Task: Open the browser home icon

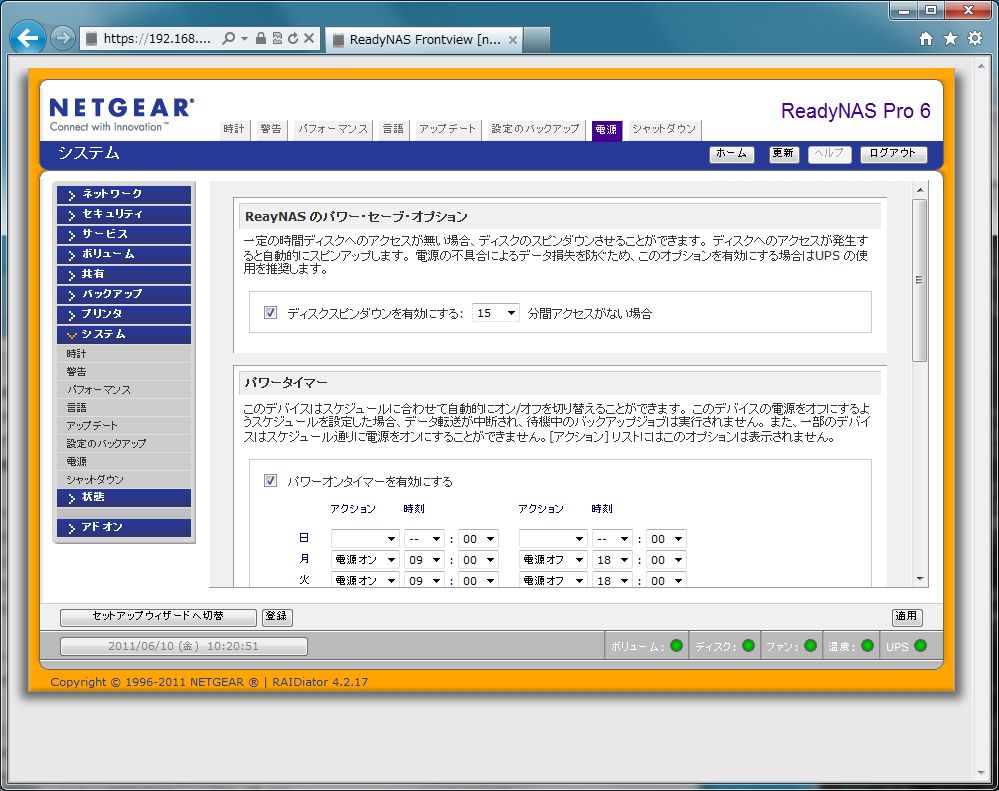Action: click(x=926, y=39)
